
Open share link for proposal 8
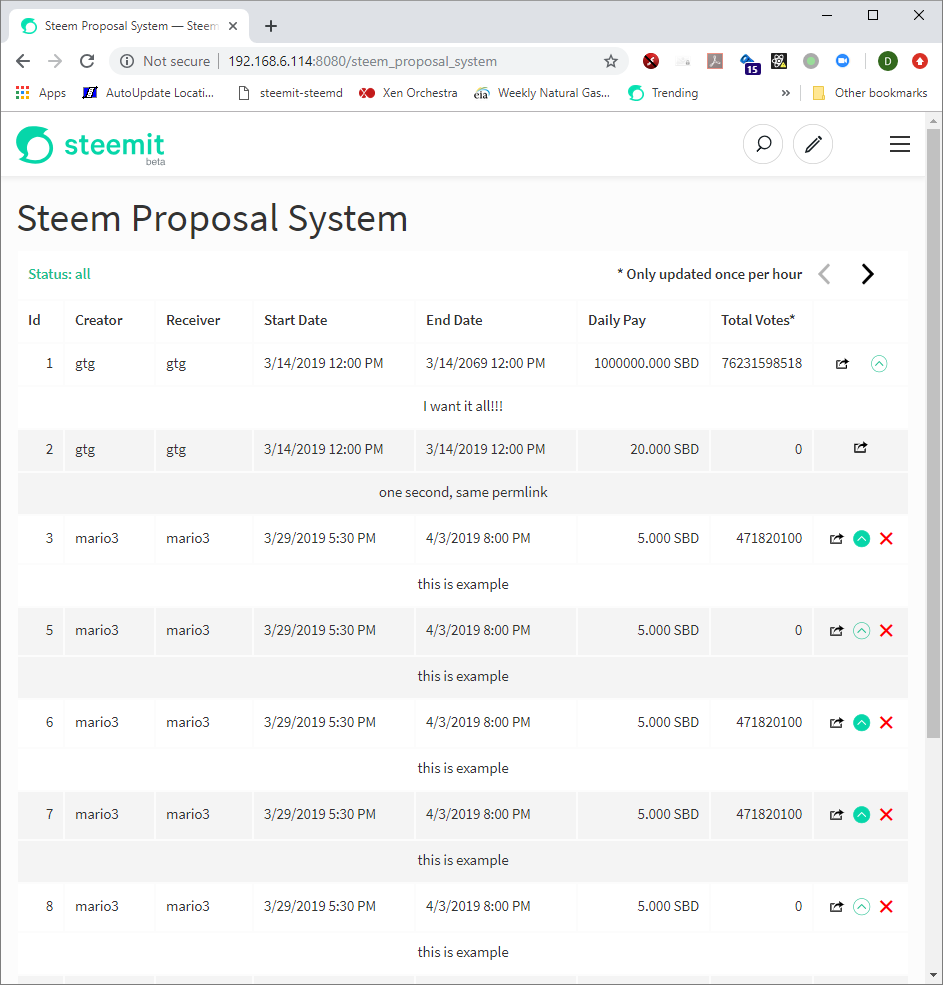[836, 906]
